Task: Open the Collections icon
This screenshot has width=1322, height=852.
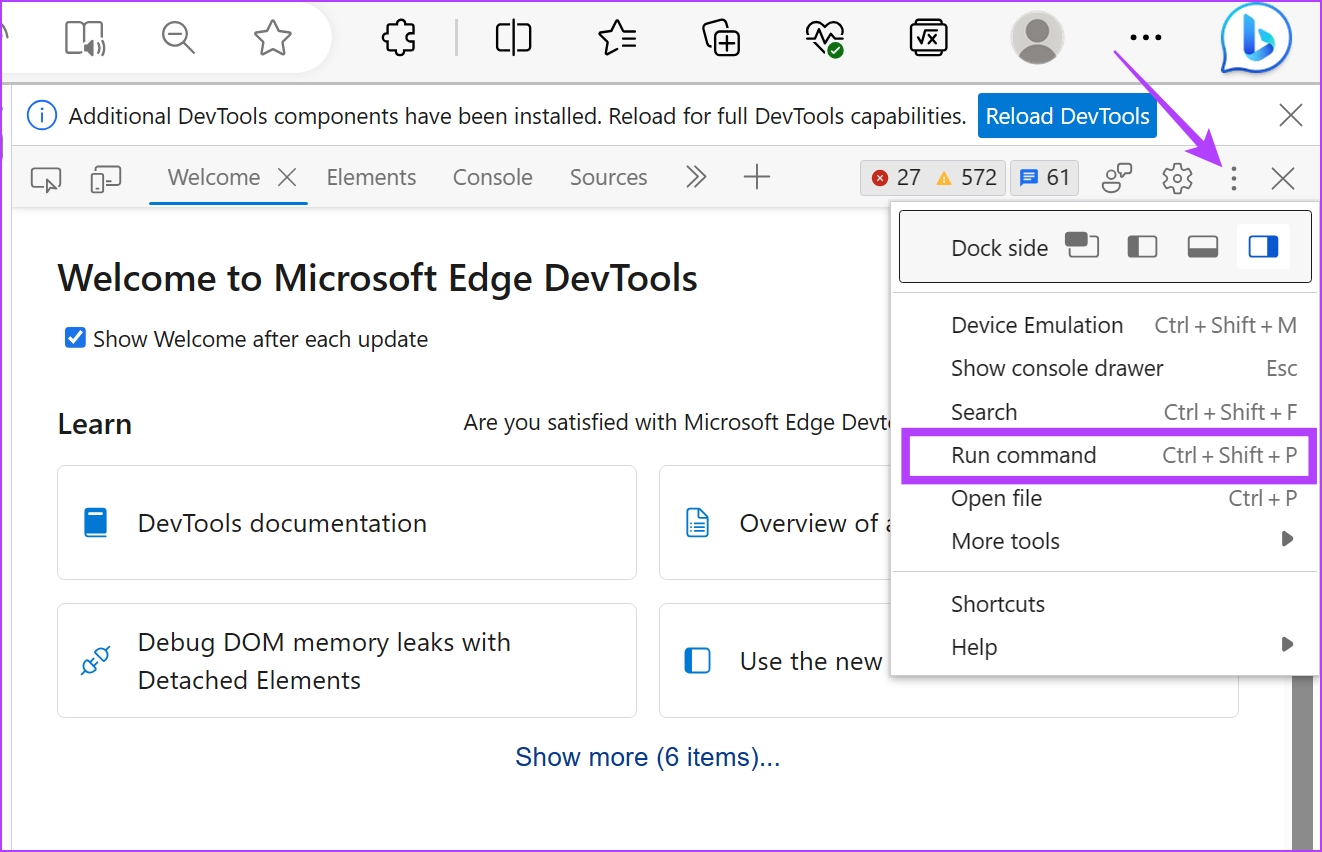Action: point(721,38)
